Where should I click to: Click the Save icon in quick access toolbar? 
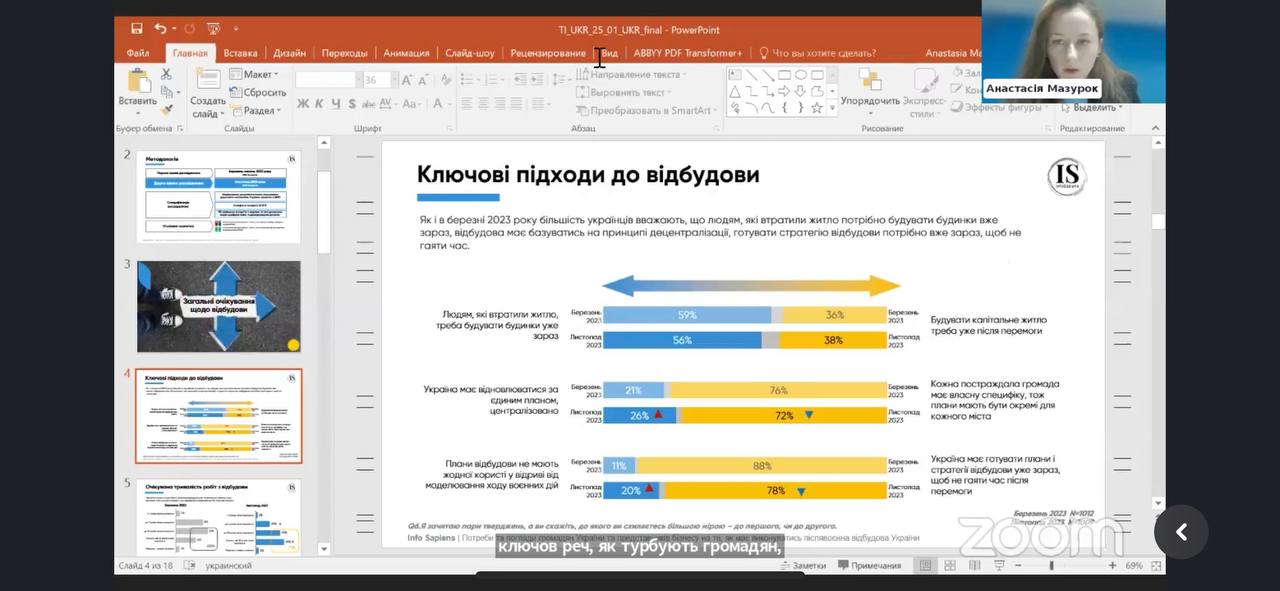tap(136, 29)
